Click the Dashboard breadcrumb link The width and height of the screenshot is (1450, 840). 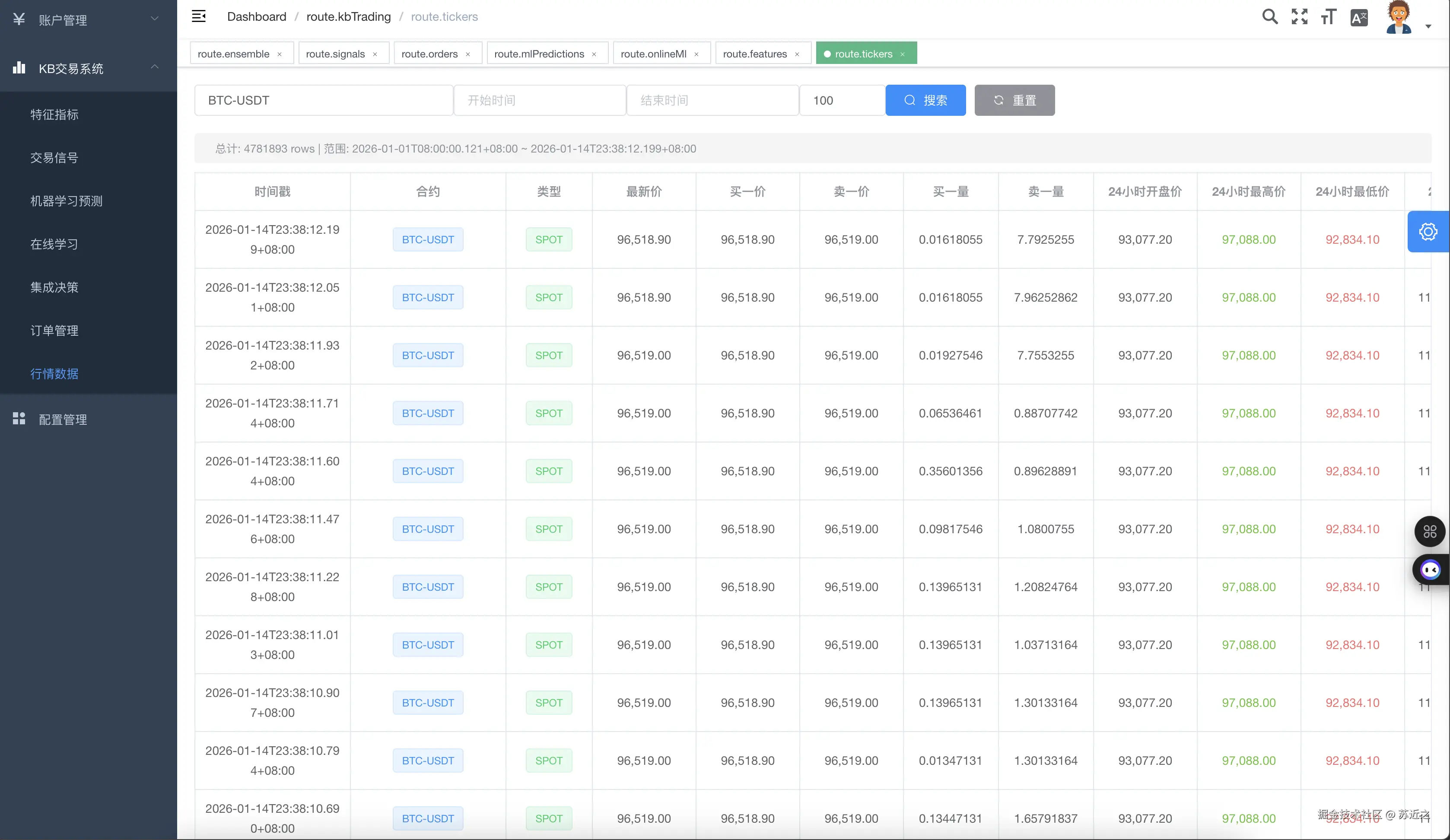(257, 17)
